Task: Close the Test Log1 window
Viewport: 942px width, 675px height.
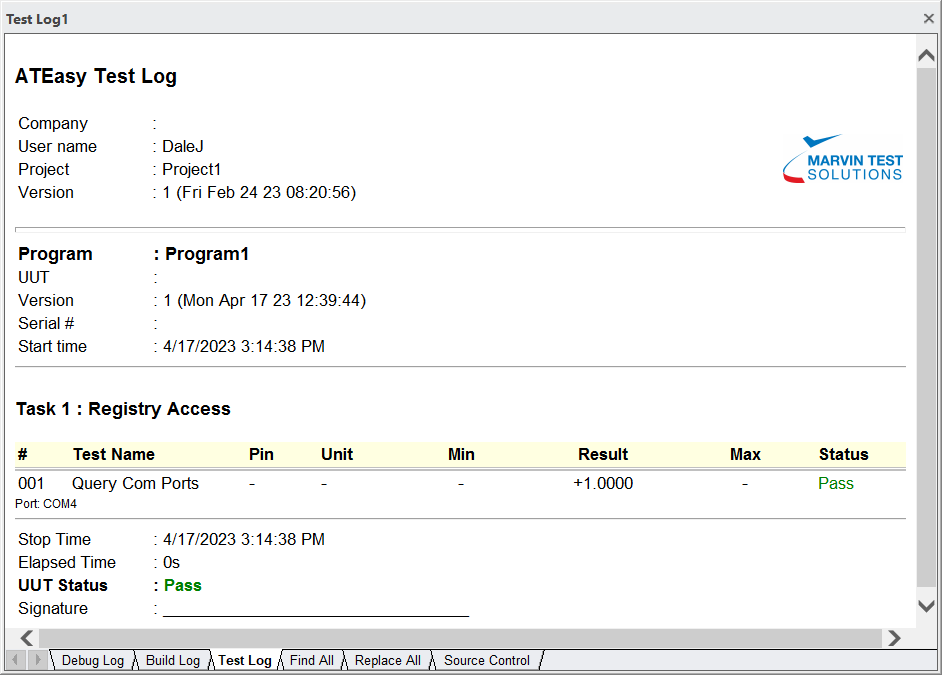Action: (x=929, y=18)
